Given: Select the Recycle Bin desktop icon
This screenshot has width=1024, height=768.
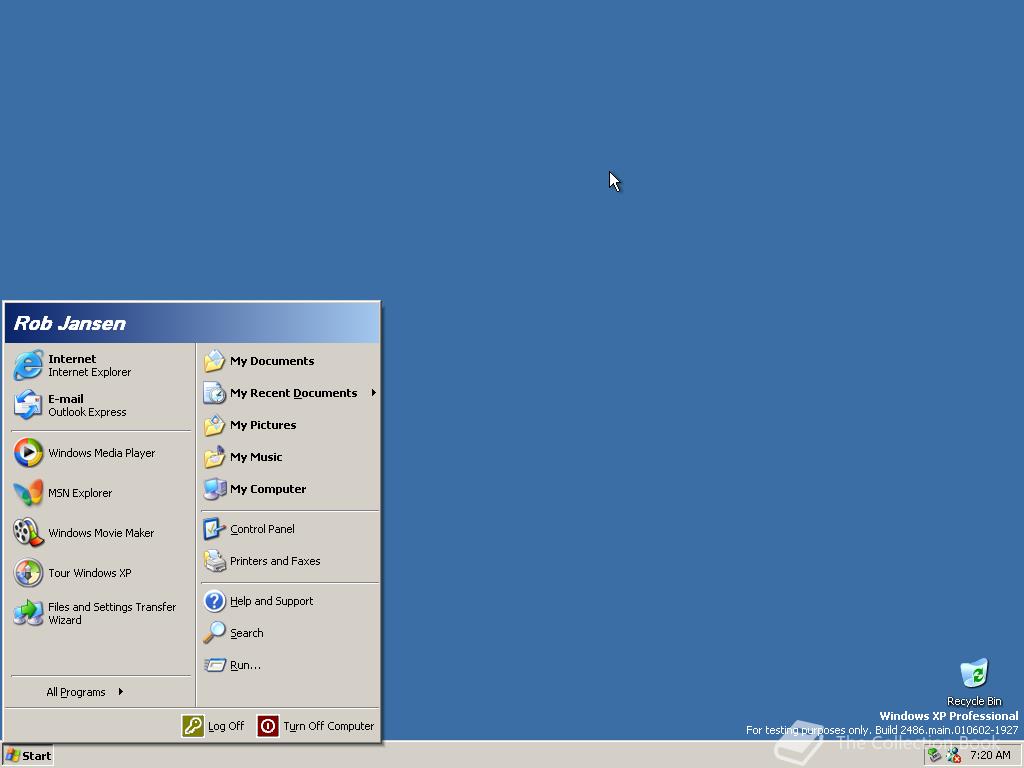Looking at the screenshot, I should [x=974, y=673].
